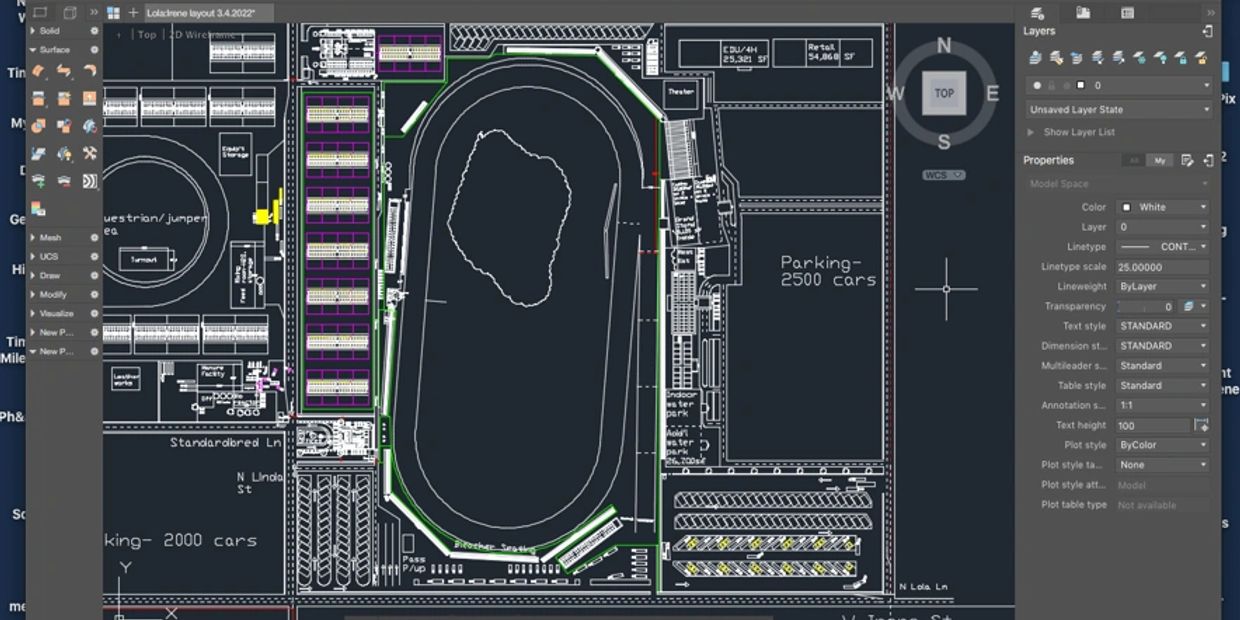Viewport: 1240px width, 620px height.
Task: Select the My properties filter button
Action: coord(1159,160)
